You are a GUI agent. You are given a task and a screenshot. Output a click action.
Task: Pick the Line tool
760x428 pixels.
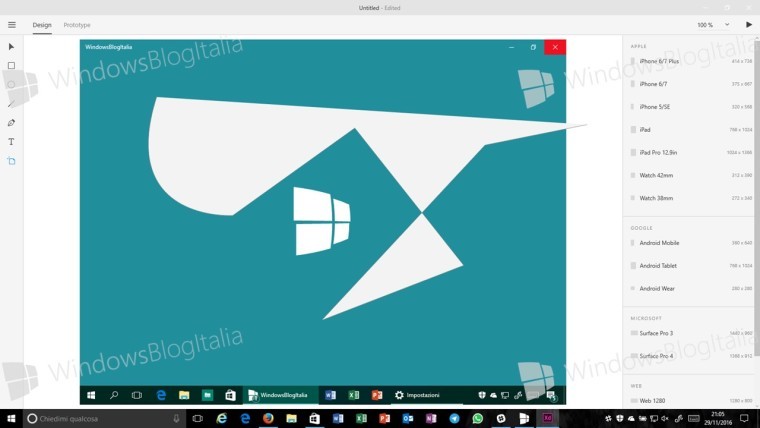[12, 104]
